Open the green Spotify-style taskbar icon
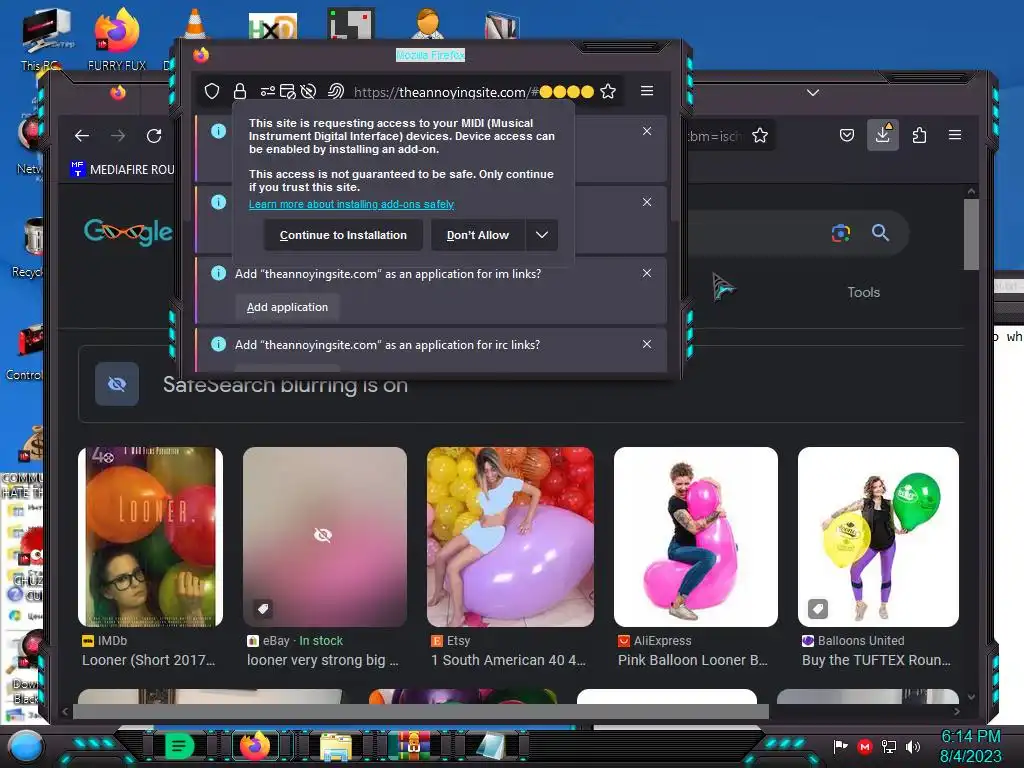The height and width of the screenshot is (768, 1024). 178,746
